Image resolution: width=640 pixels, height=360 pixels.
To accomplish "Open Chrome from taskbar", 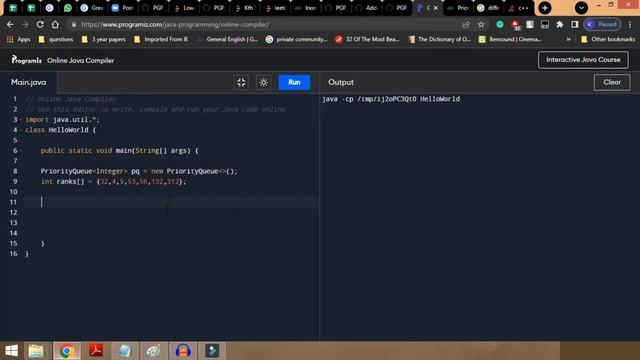I will click(66, 351).
